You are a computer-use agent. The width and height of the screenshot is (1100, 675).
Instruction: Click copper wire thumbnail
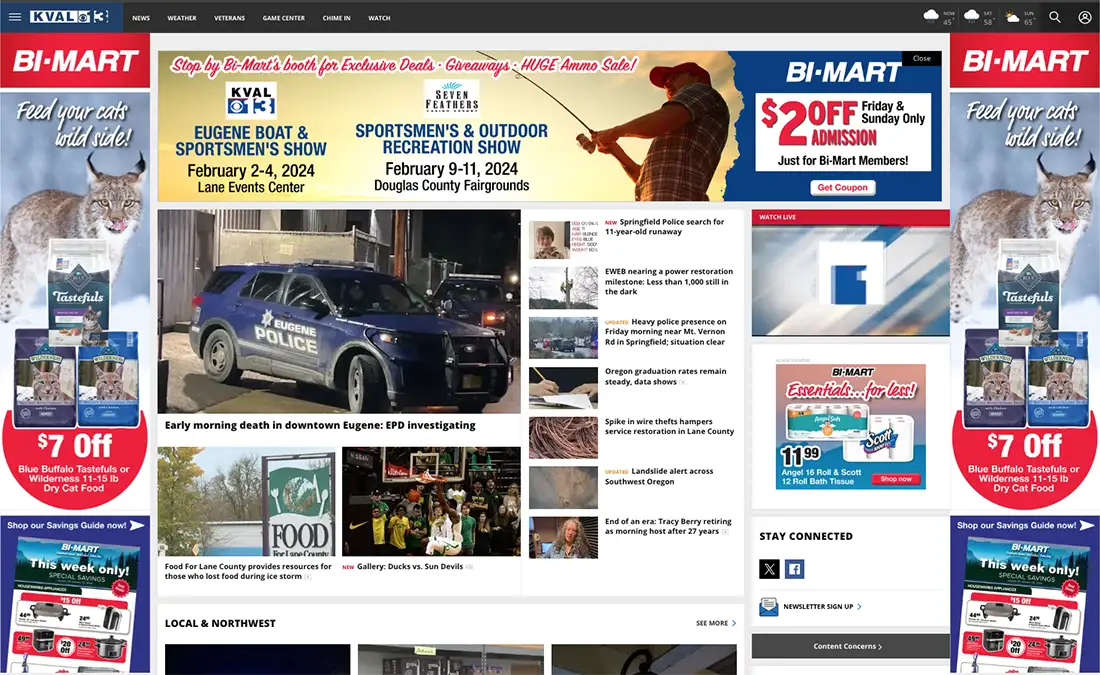pyautogui.click(x=563, y=438)
